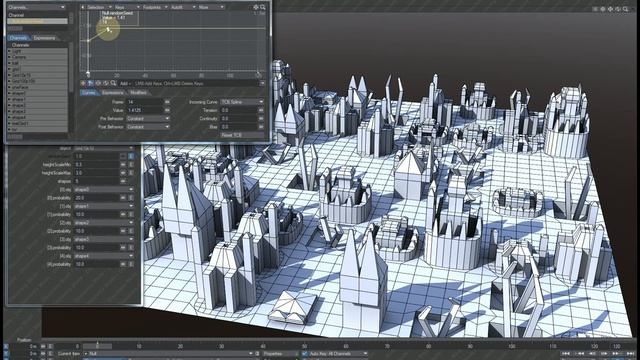Select the Move keys tool in Graph Editor toolbar
The height and width of the screenshot is (360, 640).
click(83, 83)
